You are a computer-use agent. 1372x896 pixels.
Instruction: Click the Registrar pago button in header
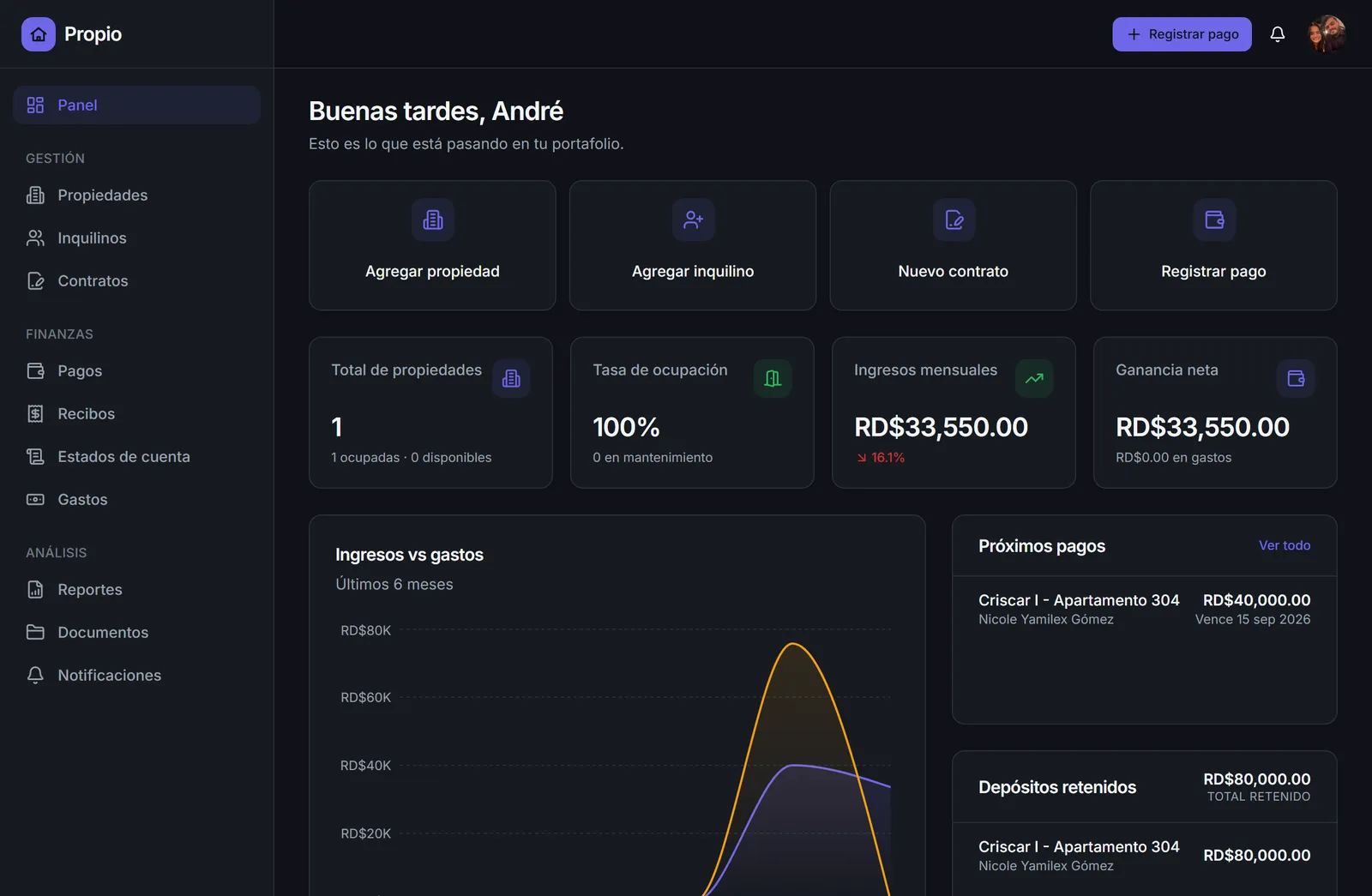pyautogui.click(x=1182, y=34)
